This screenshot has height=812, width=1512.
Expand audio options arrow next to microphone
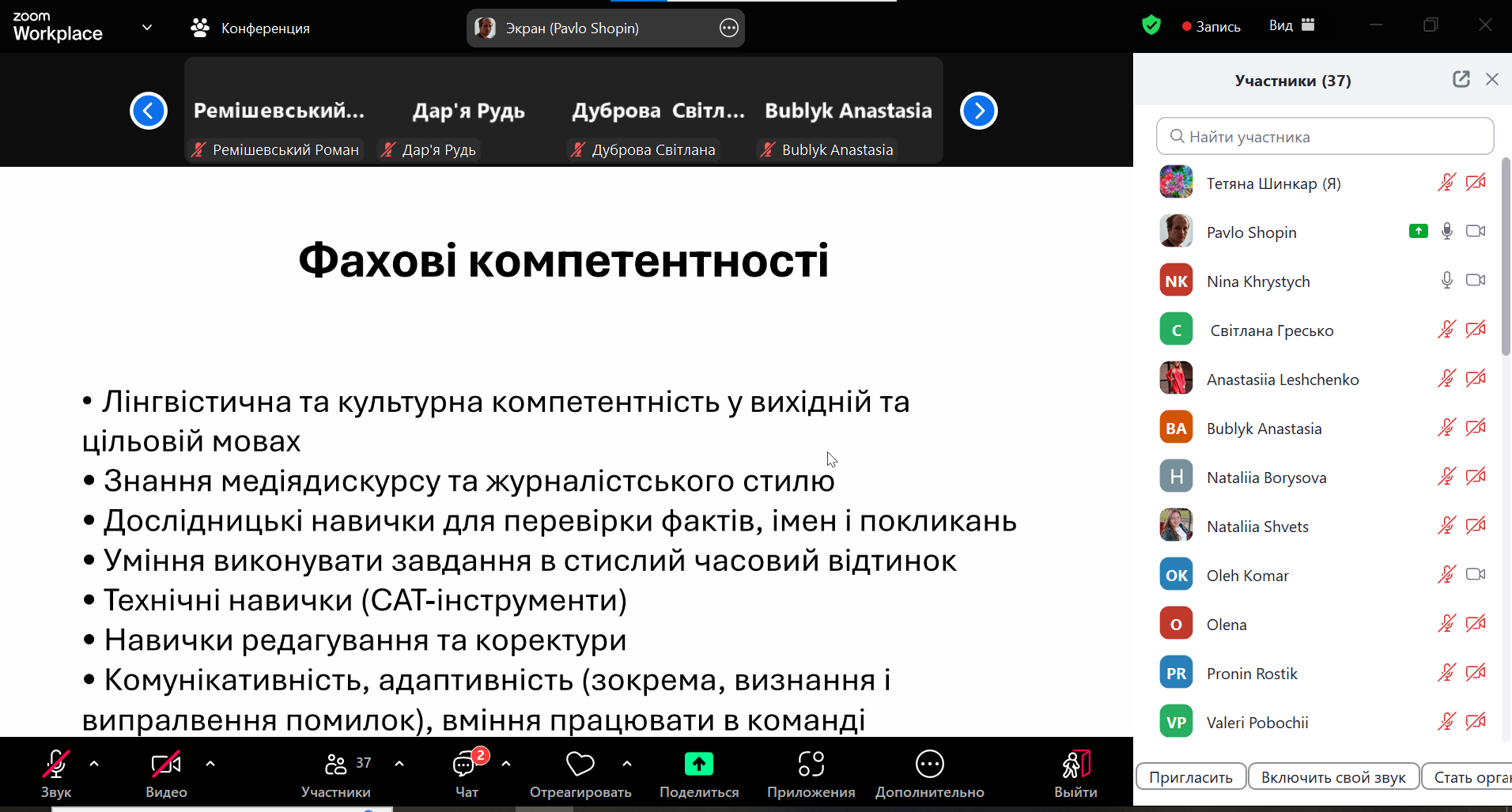(94, 764)
